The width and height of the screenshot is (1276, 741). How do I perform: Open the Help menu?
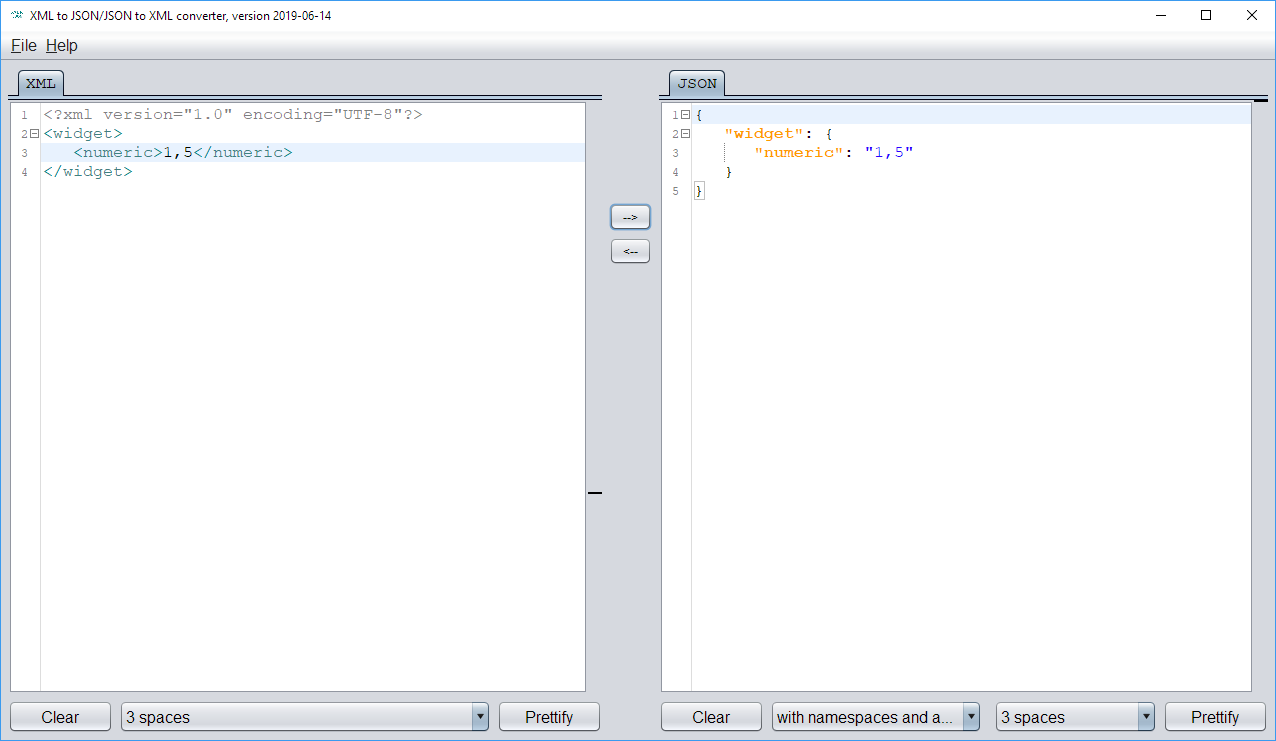pos(61,46)
